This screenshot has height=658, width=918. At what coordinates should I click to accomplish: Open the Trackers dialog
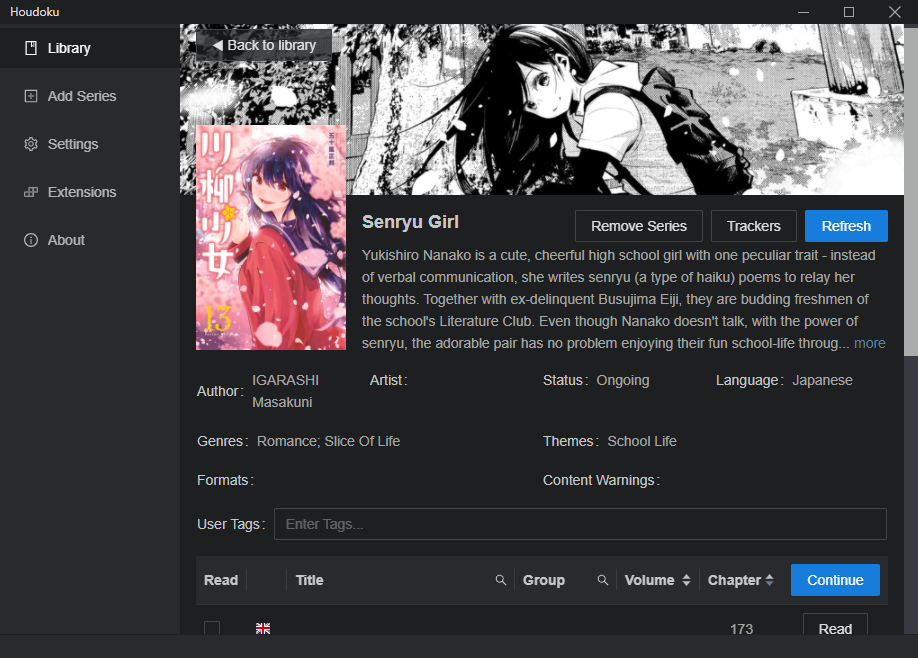coord(753,226)
